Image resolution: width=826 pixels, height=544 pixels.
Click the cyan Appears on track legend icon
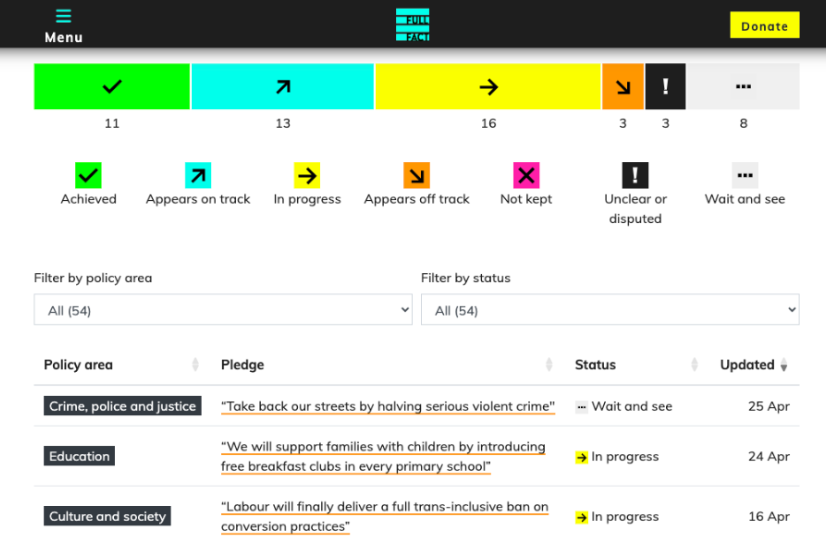[198, 175]
